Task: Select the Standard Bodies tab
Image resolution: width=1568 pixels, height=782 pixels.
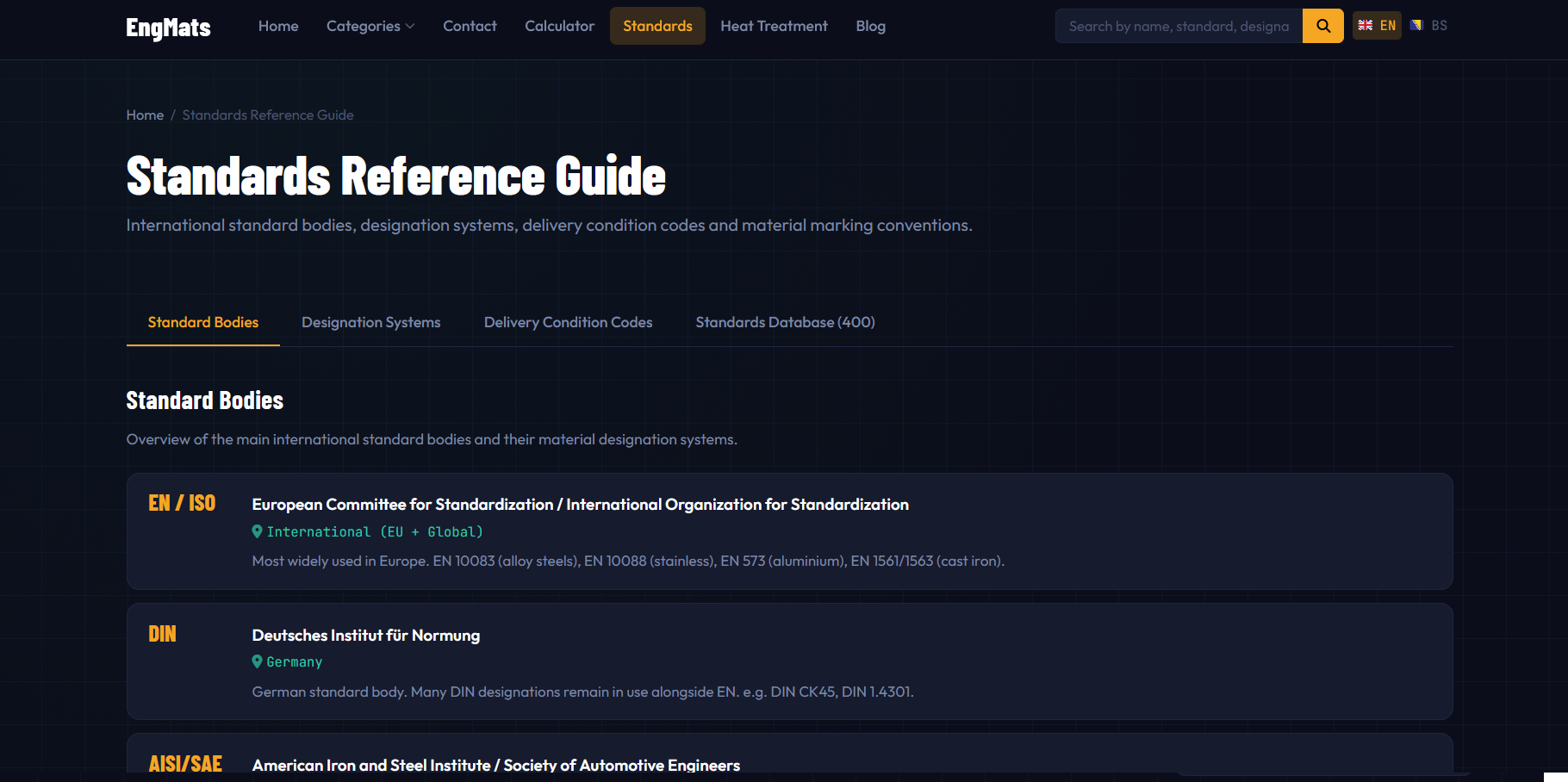Action: (x=203, y=322)
